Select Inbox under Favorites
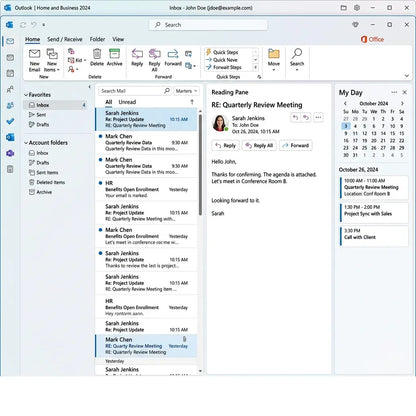The height and width of the screenshot is (416, 416). [55, 105]
